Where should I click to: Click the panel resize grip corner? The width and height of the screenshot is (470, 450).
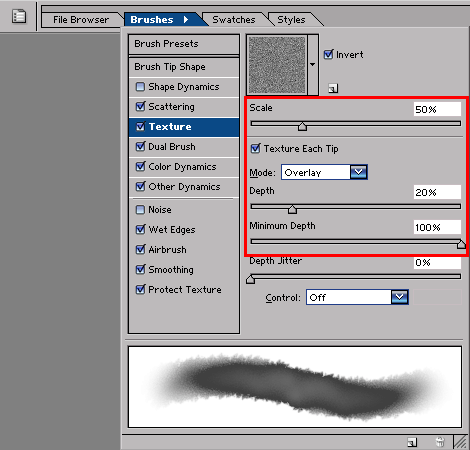(461, 442)
